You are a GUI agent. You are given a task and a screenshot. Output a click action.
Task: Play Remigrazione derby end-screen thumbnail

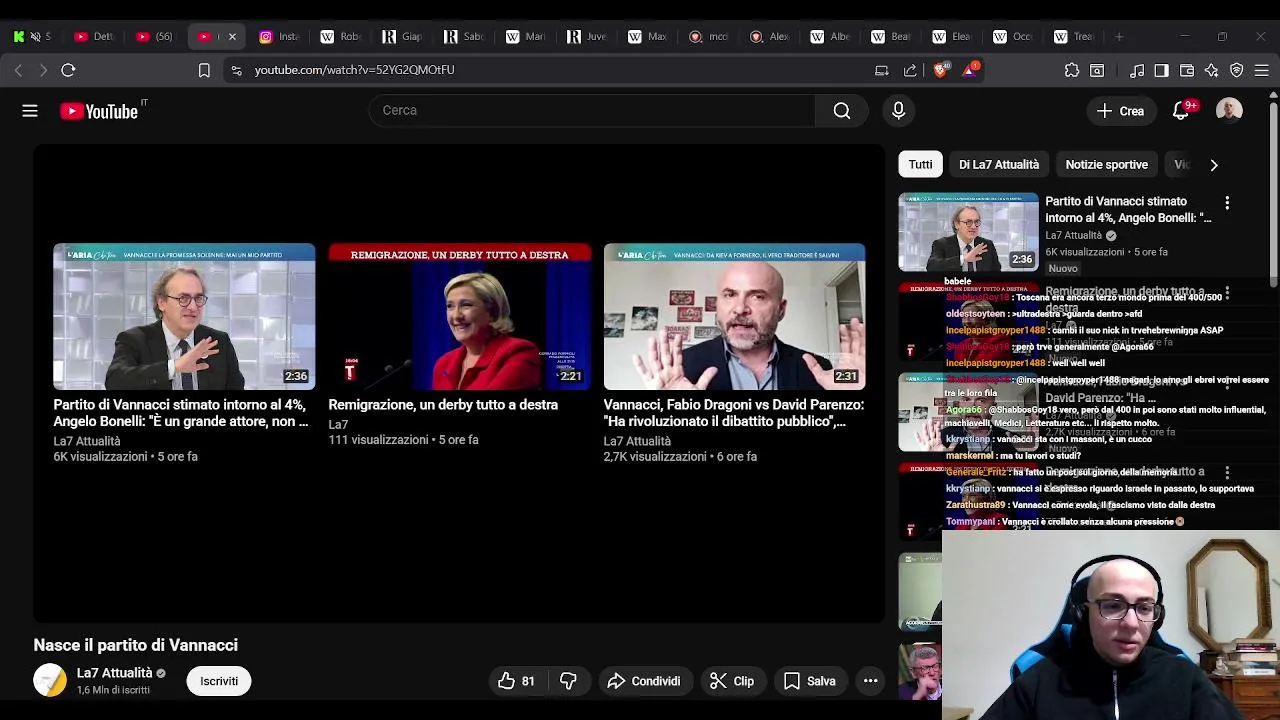460,317
